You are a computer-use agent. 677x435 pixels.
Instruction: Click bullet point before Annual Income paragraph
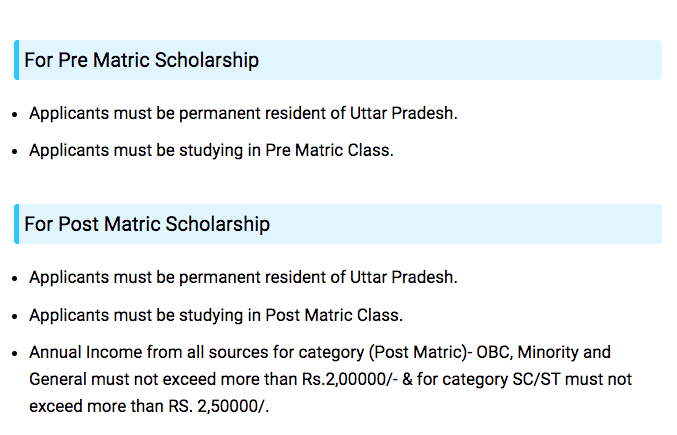pyautogui.click(x=14, y=354)
